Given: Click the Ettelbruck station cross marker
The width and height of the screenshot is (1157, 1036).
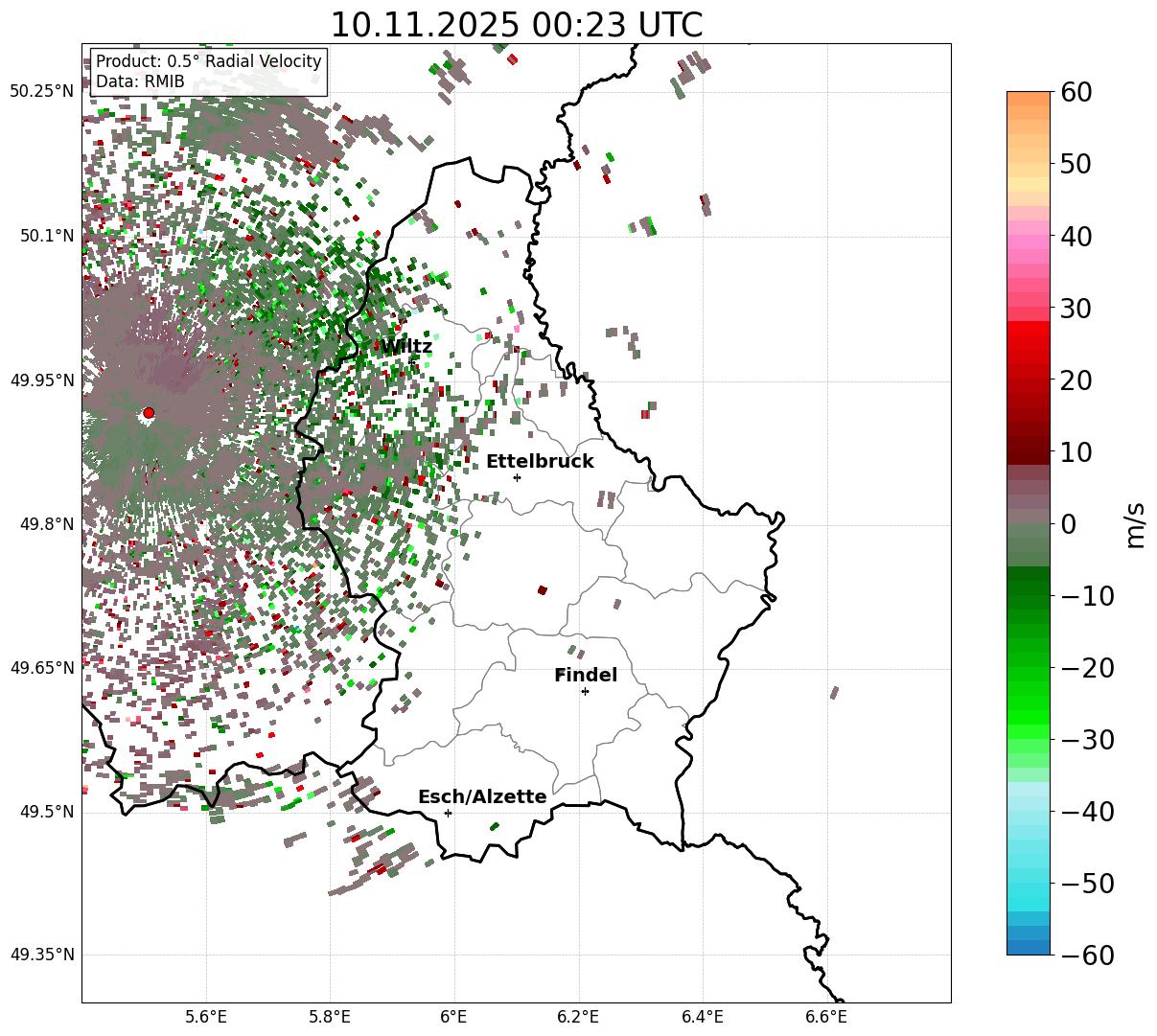Looking at the screenshot, I should pos(518,477).
